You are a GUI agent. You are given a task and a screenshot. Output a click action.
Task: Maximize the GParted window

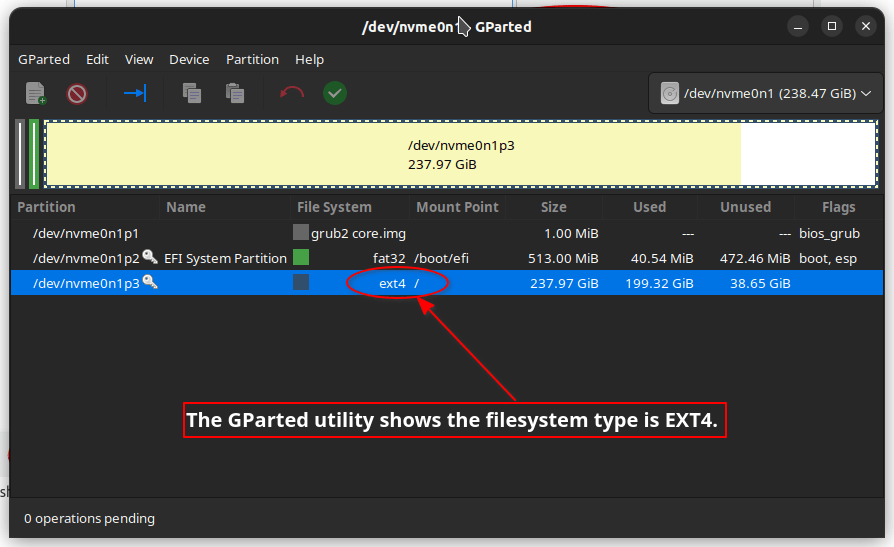coord(832,26)
